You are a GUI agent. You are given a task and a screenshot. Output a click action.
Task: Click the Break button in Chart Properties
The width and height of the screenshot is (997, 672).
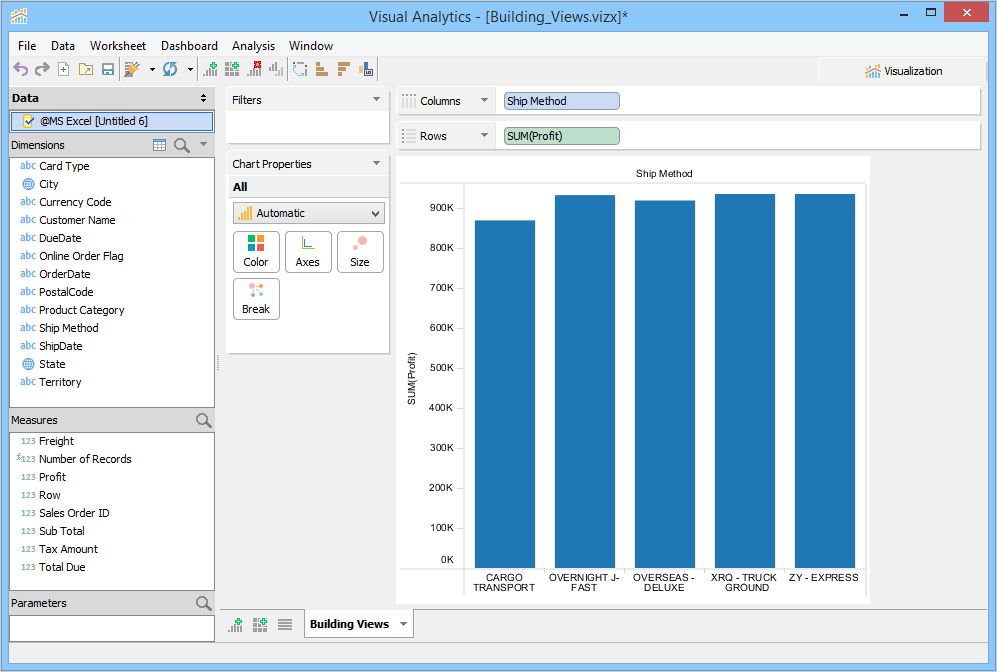(256, 299)
